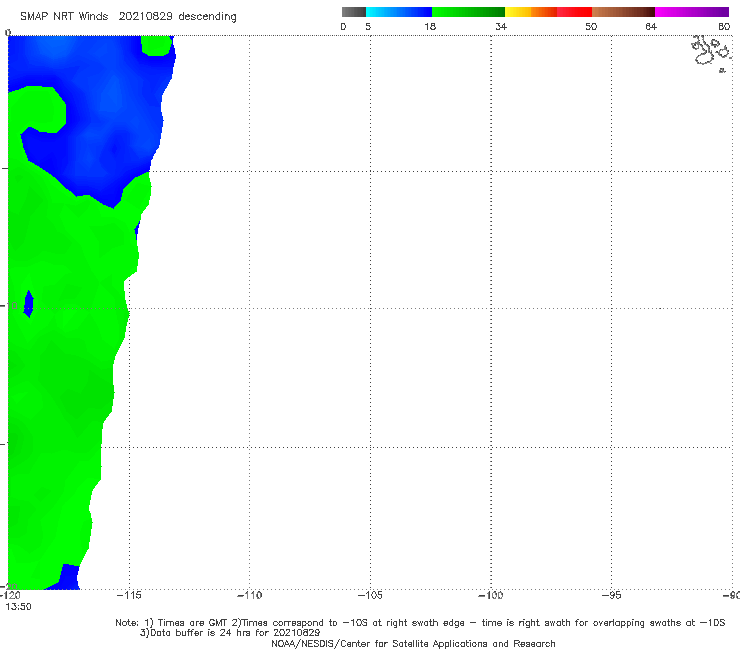Click the green segment of the color bar
The width and height of the screenshot is (740, 650).
[x=468, y=12]
